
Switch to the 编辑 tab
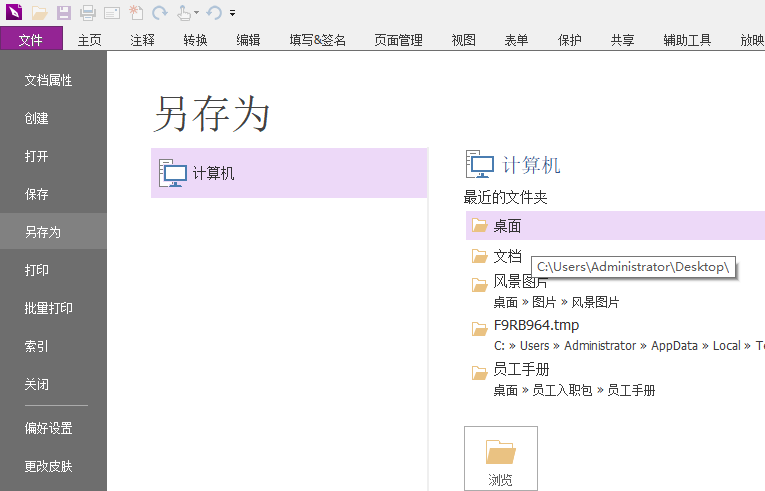point(248,40)
